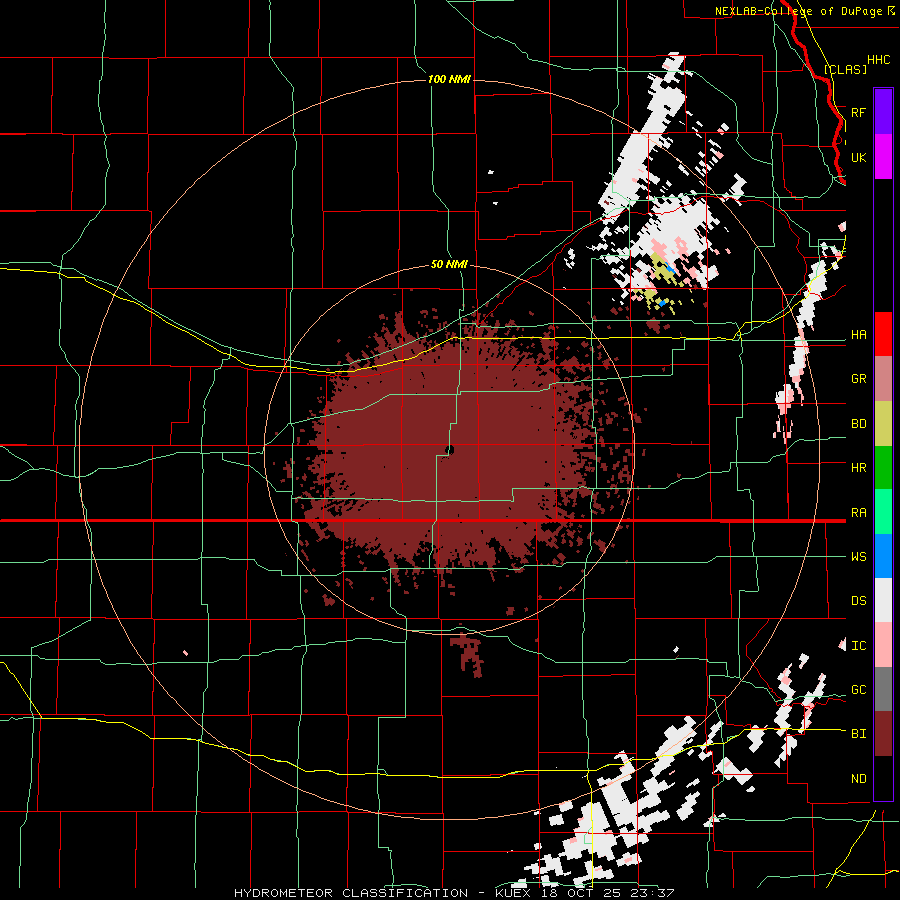Screen dimensions: 900x900
Task: Click the 'UK' legend label
Action: (x=858, y=157)
